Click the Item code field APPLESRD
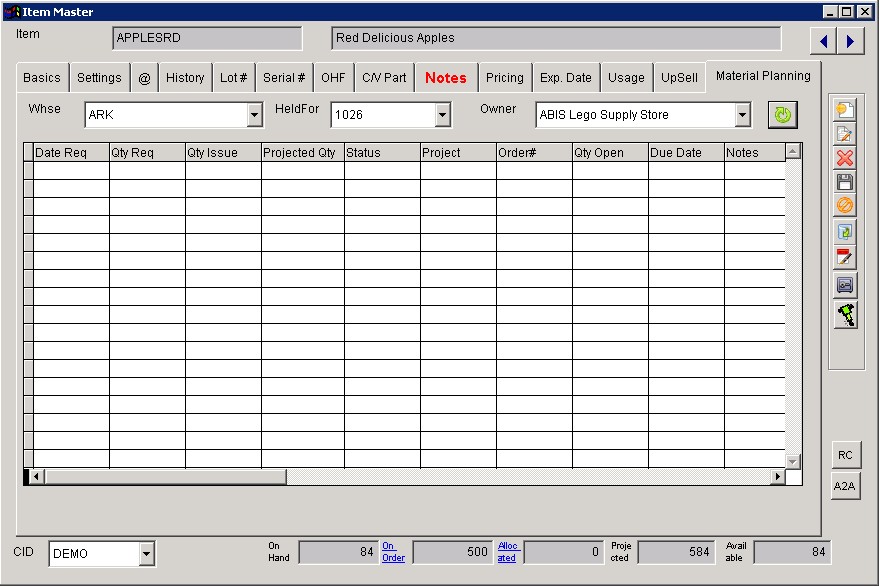Screen dimensions: 879x586 click(x=207, y=38)
